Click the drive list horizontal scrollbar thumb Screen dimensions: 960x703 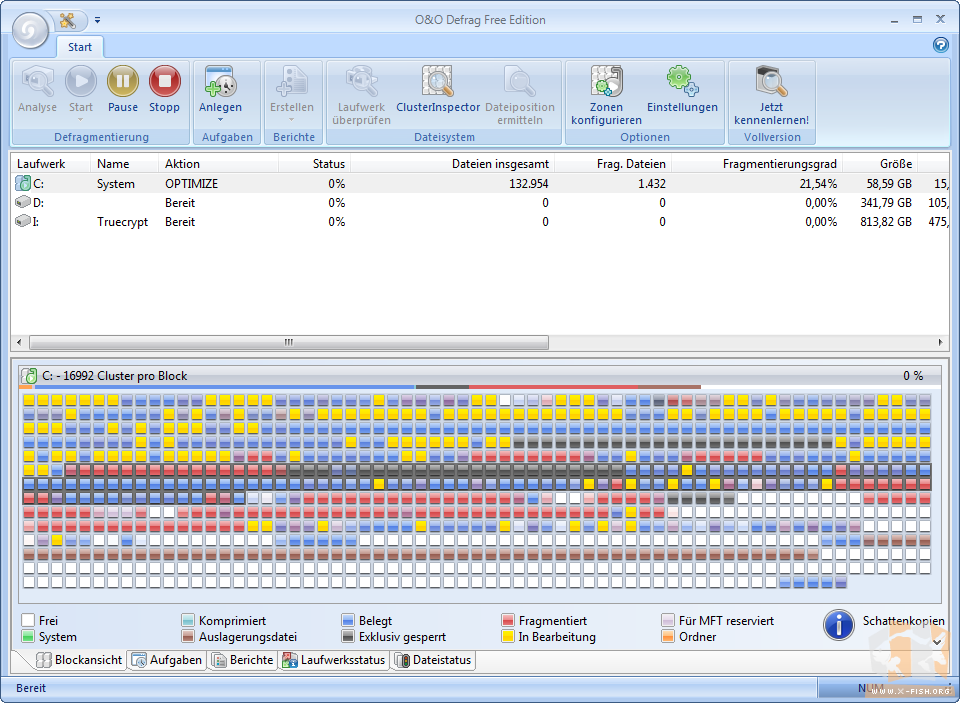pyautogui.click(x=289, y=342)
